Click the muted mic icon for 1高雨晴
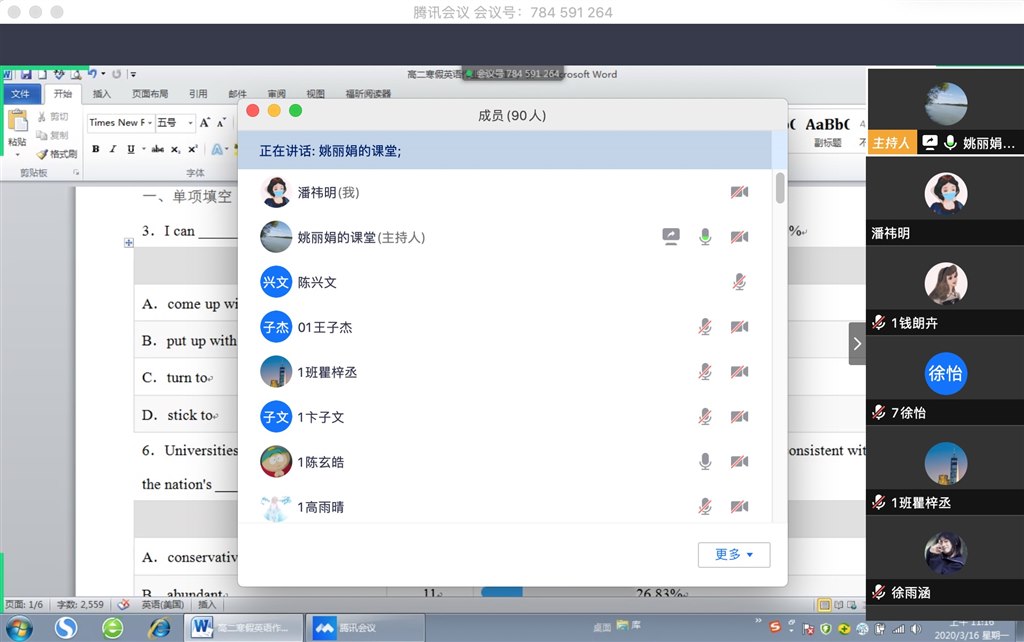The image size is (1024, 642). [x=705, y=507]
